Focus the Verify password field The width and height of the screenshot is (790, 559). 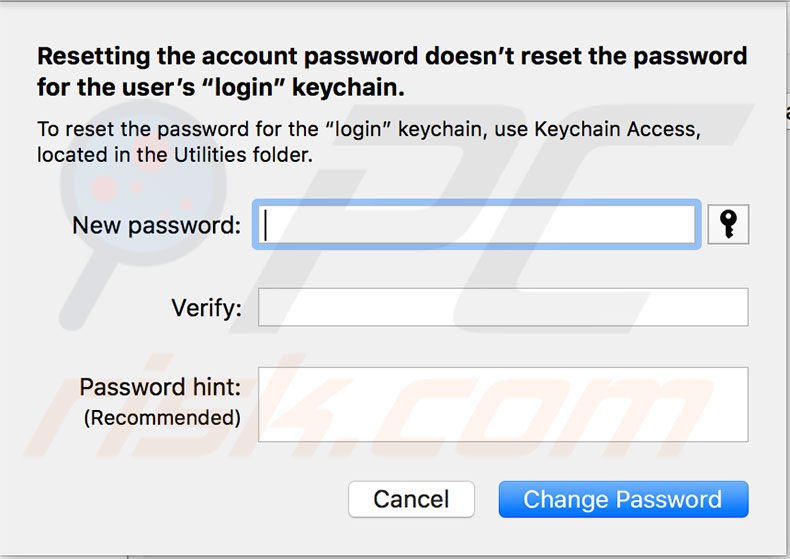tap(503, 307)
